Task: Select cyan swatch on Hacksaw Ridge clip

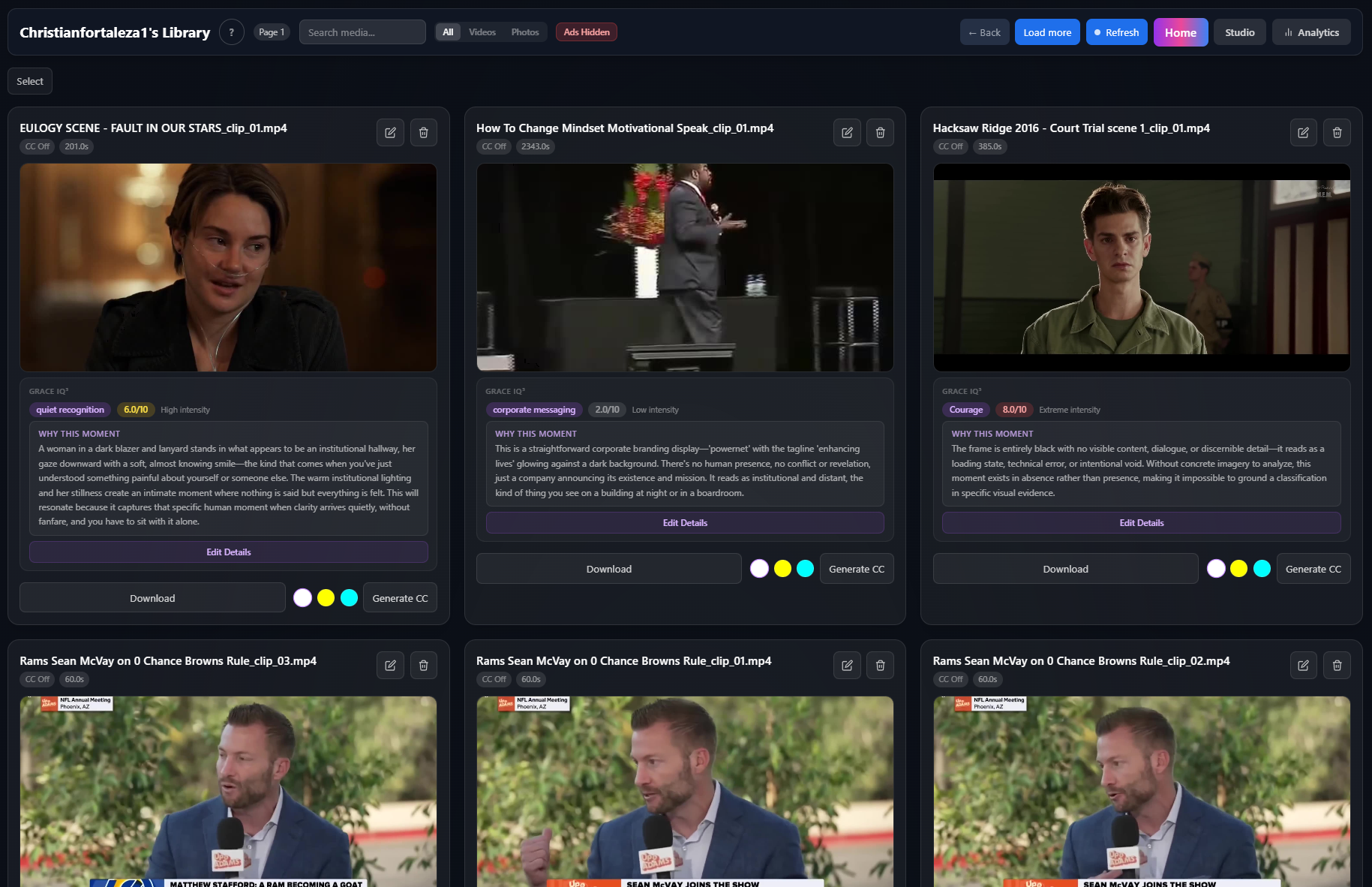Action: pyautogui.click(x=1262, y=569)
